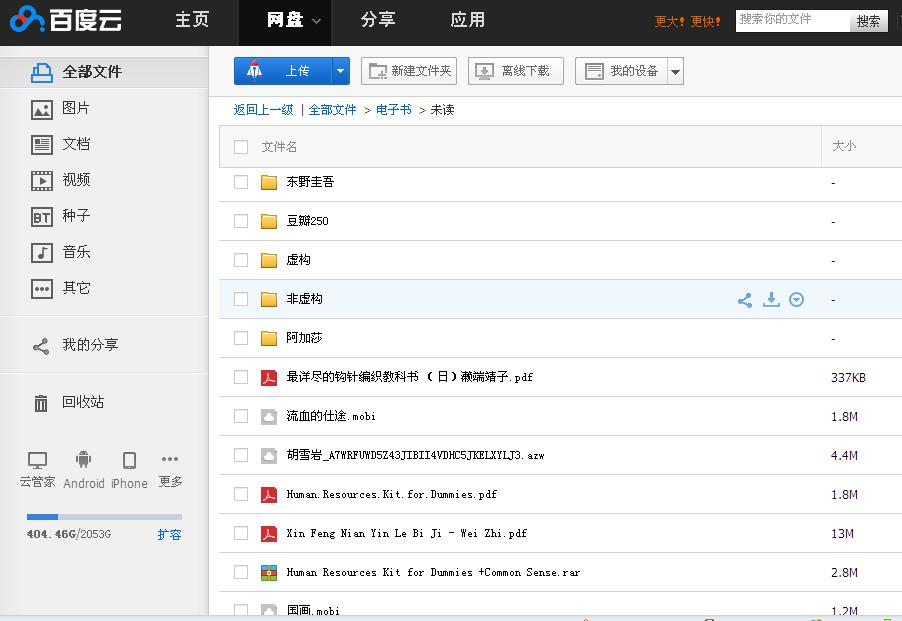Go to the 应用 tab

[x=468, y=20]
